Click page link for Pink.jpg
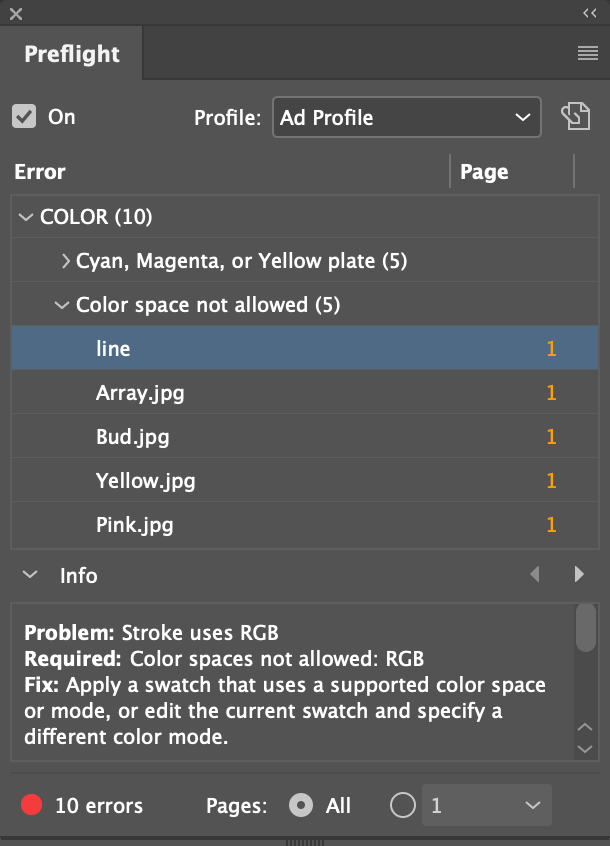This screenshot has height=846, width=610. click(x=551, y=524)
